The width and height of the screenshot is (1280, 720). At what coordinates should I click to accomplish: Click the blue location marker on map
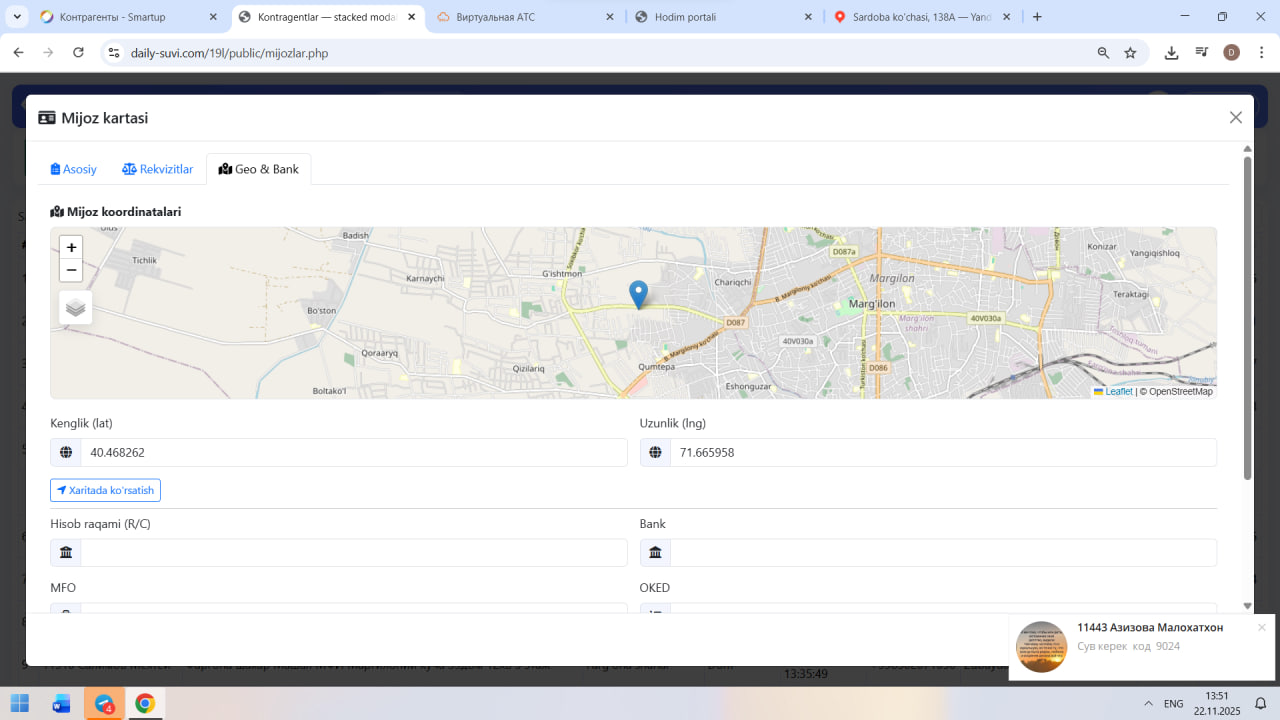point(638,294)
